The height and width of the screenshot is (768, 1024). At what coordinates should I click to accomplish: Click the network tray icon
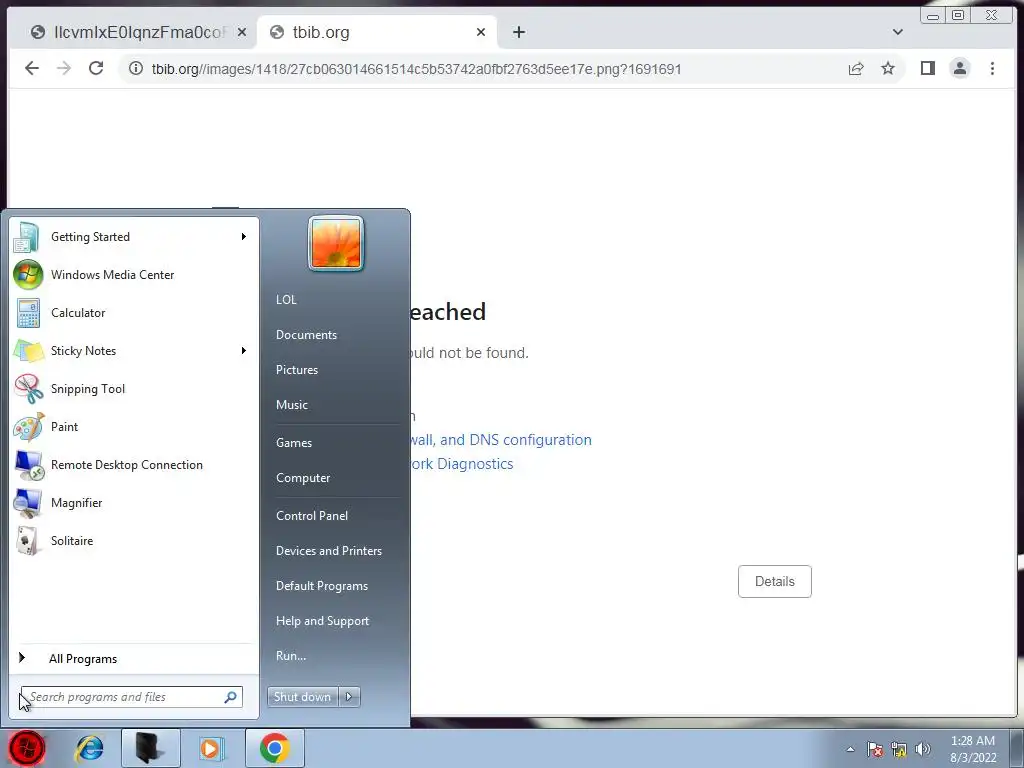(899, 749)
